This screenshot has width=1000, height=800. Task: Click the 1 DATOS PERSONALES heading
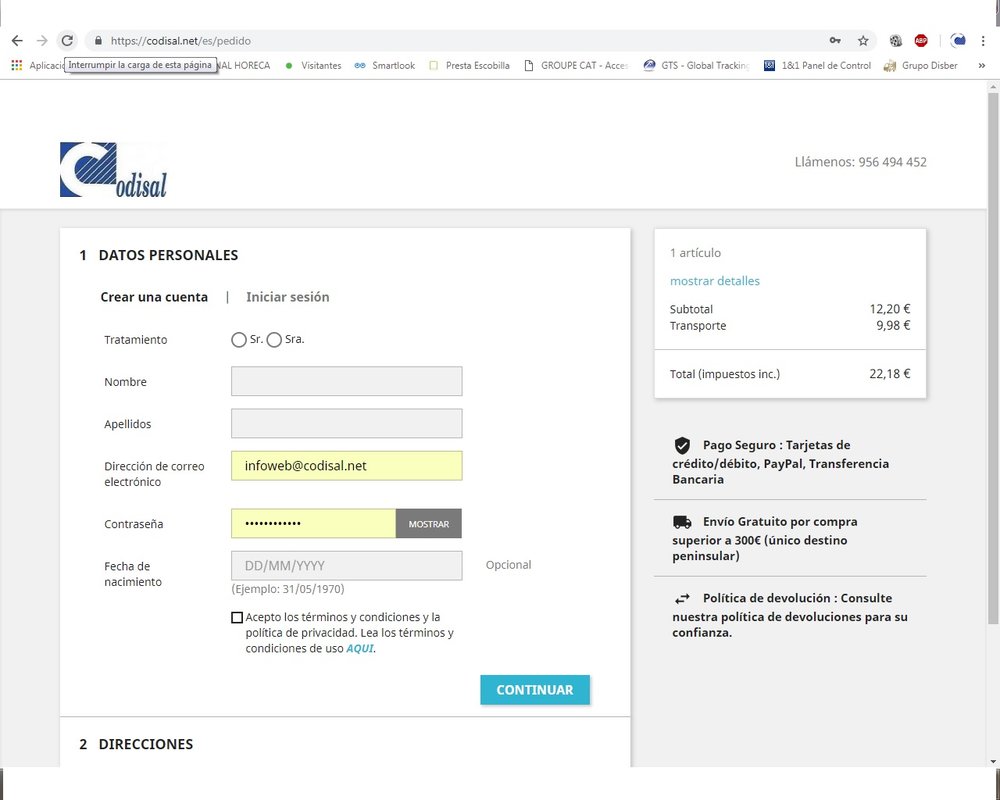(158, 255)
